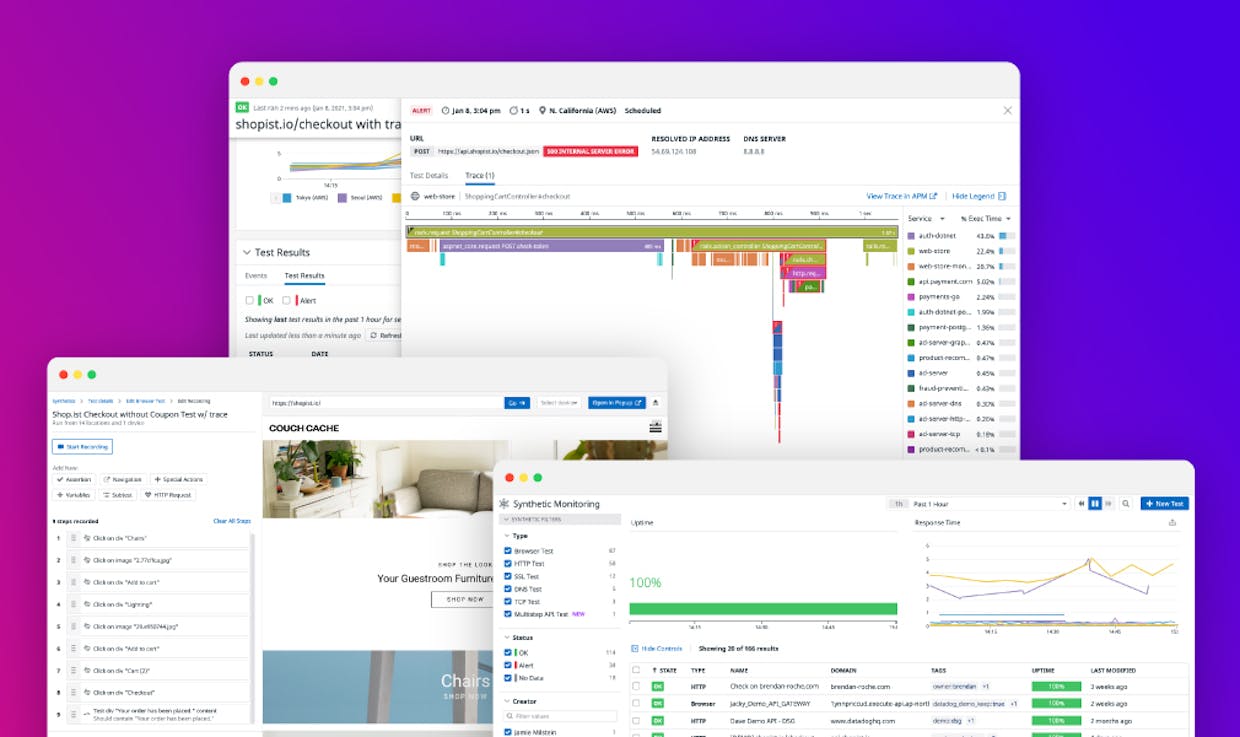
Task: Select the Test Results tab
Action: tap(304, 276)
